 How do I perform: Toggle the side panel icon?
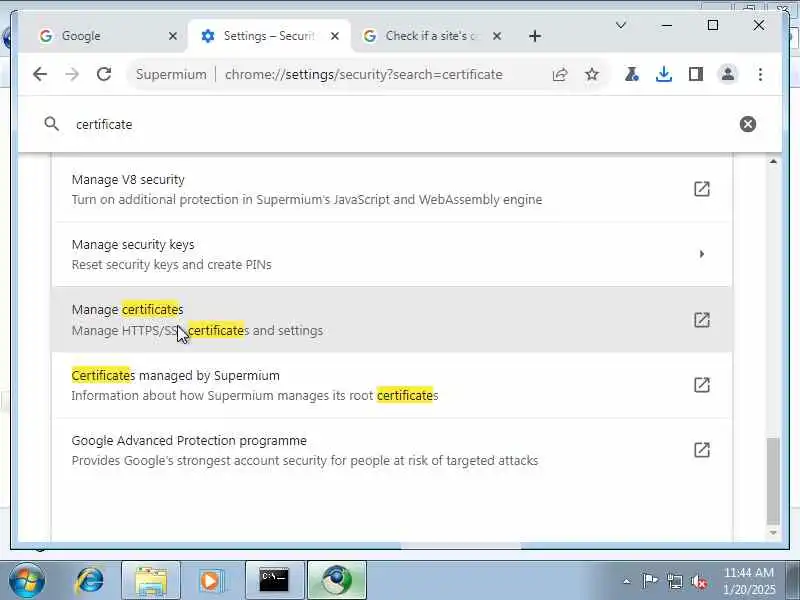click(696, 74)
